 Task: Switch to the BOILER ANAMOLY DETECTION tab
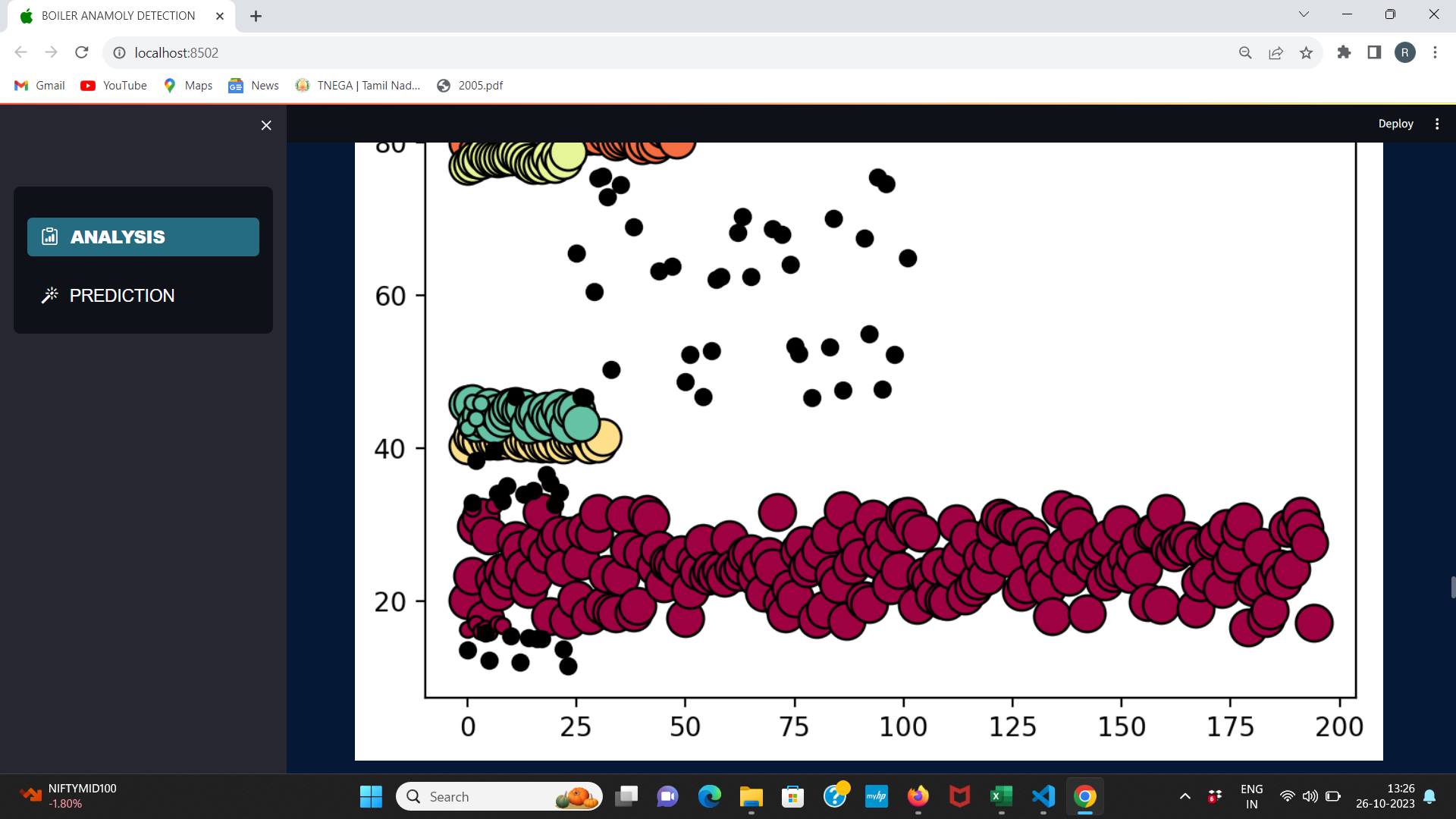coord(118,15)
